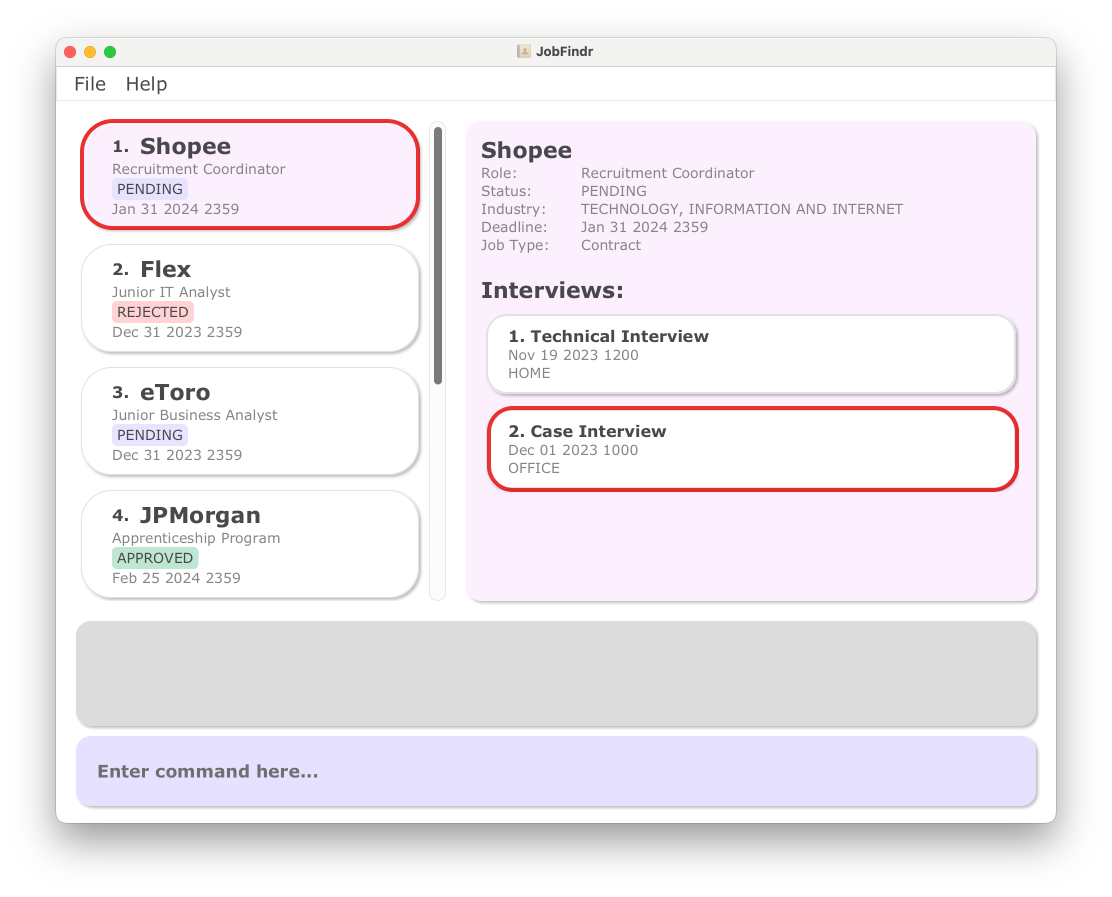Click the OFFICE interview location text
The height and width of the screenshot is (897, 1112).
pyautogui.click(x=534, y=468)
